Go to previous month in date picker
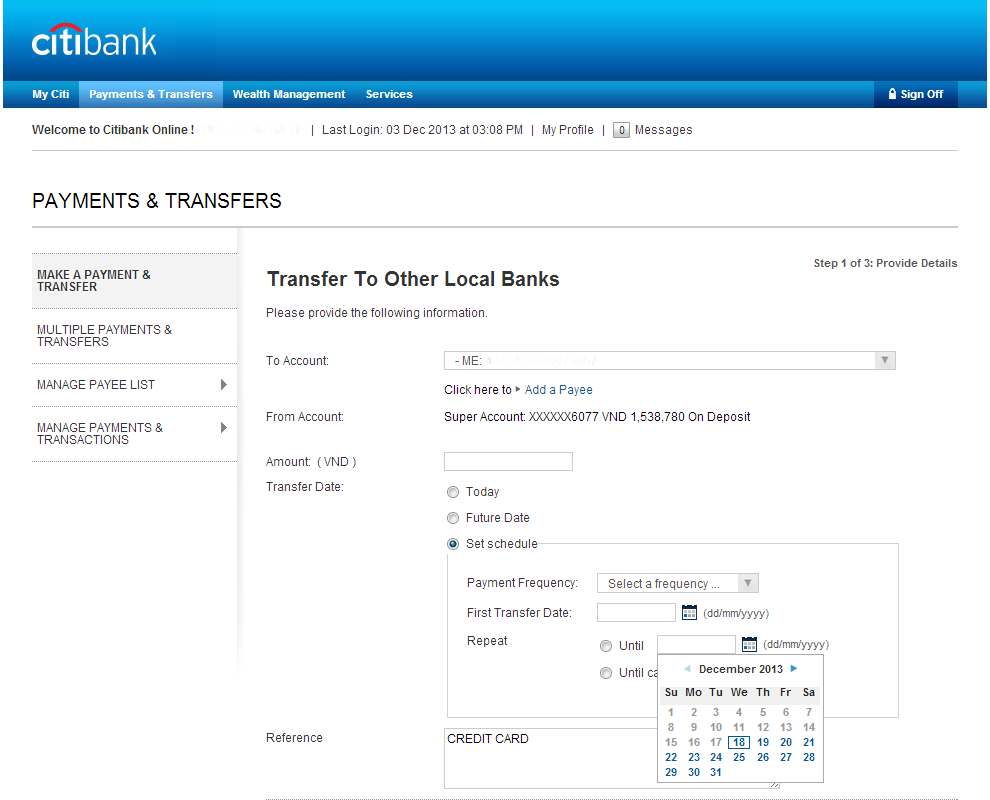Image resolution: width=990 pixels, height=800 pixels. [x=687, y=669]
